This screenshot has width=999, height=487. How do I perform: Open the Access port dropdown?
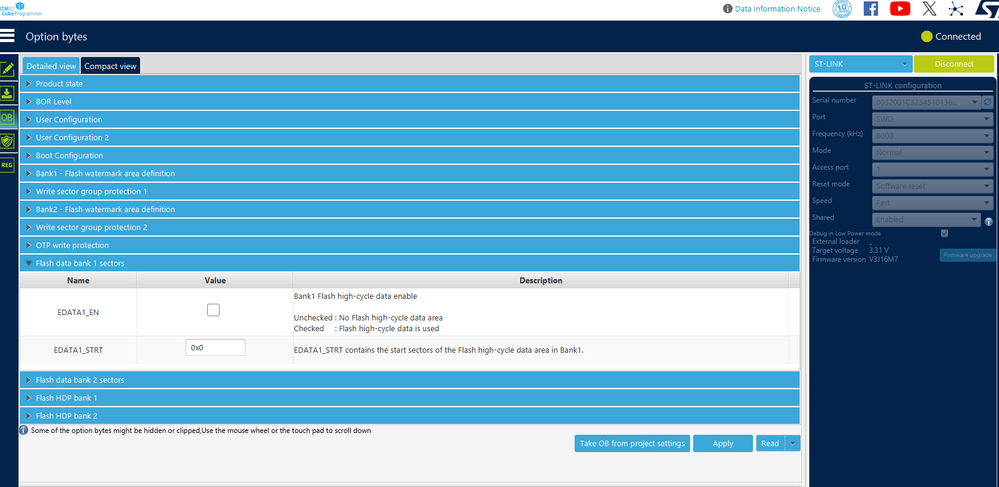tap(932, 169)
